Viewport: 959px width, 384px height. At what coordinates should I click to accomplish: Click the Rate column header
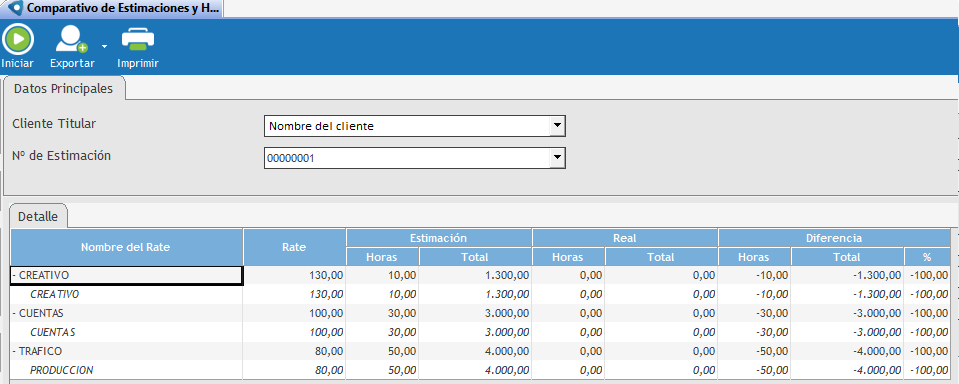point(295,247)
